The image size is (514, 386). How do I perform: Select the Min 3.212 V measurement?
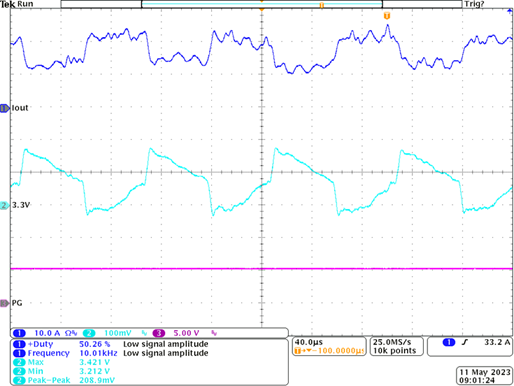pyautogui.click(x=62, y=371)
